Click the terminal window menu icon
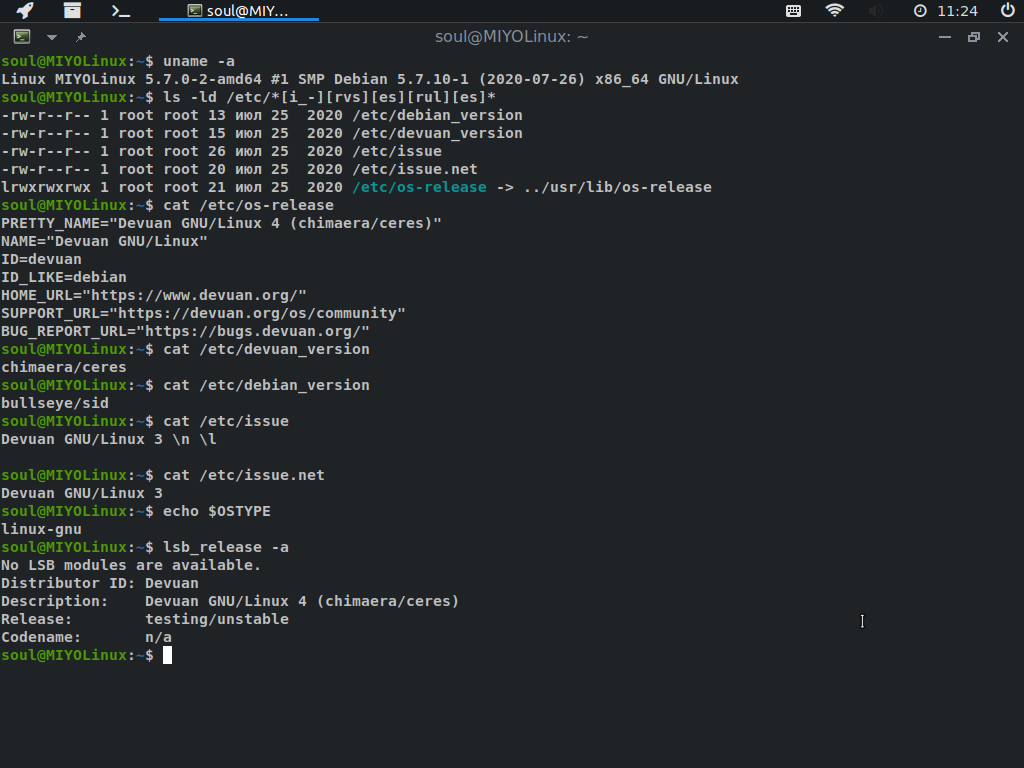 (x=22, y=37)
